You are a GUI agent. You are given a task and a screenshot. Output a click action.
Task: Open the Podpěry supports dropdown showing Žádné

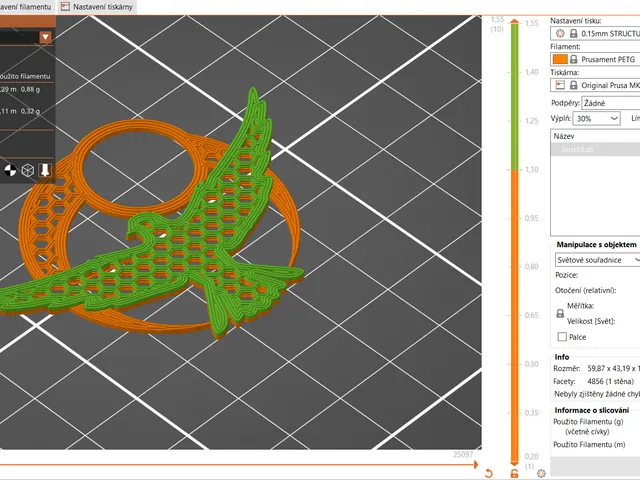pos(611,103)
